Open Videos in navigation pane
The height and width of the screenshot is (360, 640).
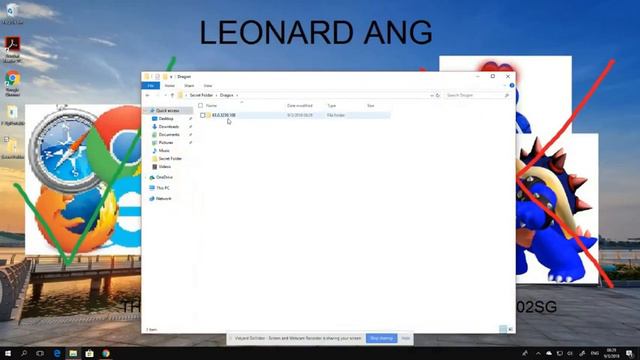click(164, 167)
